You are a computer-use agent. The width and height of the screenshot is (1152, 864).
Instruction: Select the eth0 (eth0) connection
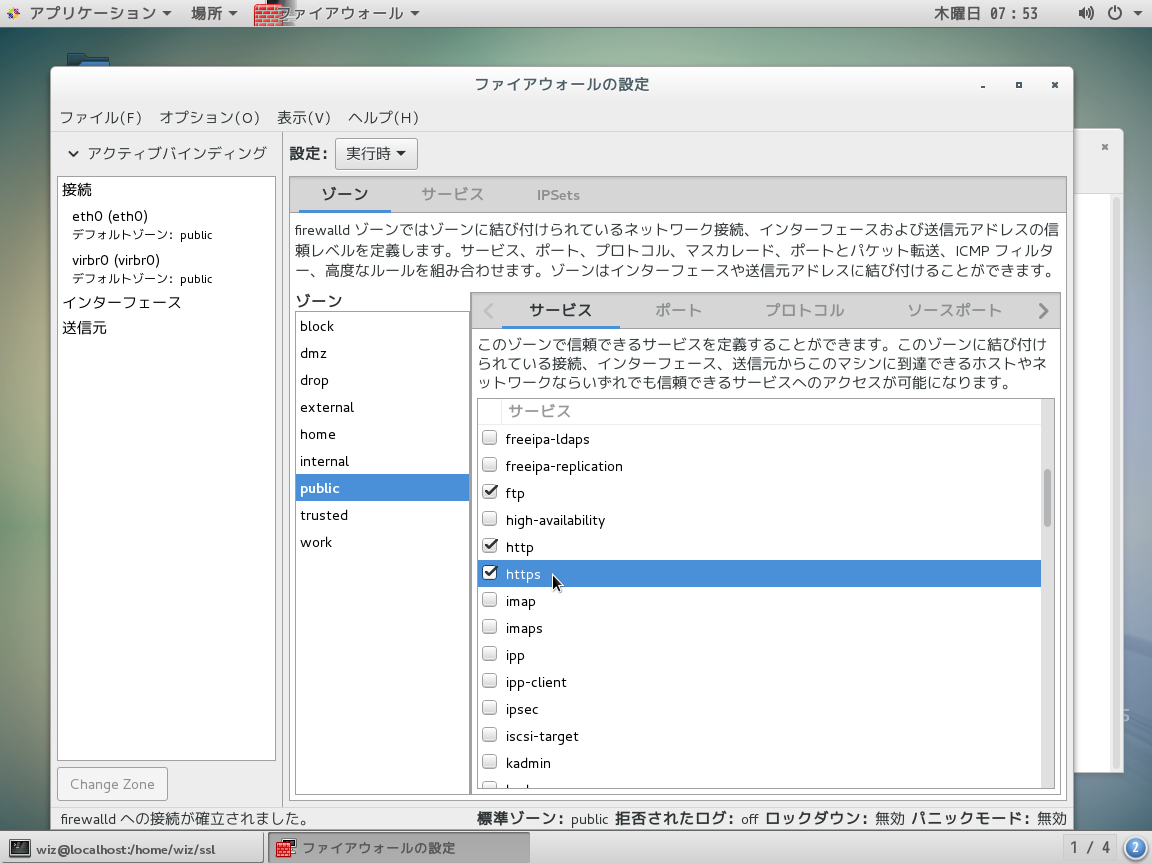click(x=166, y=225)
